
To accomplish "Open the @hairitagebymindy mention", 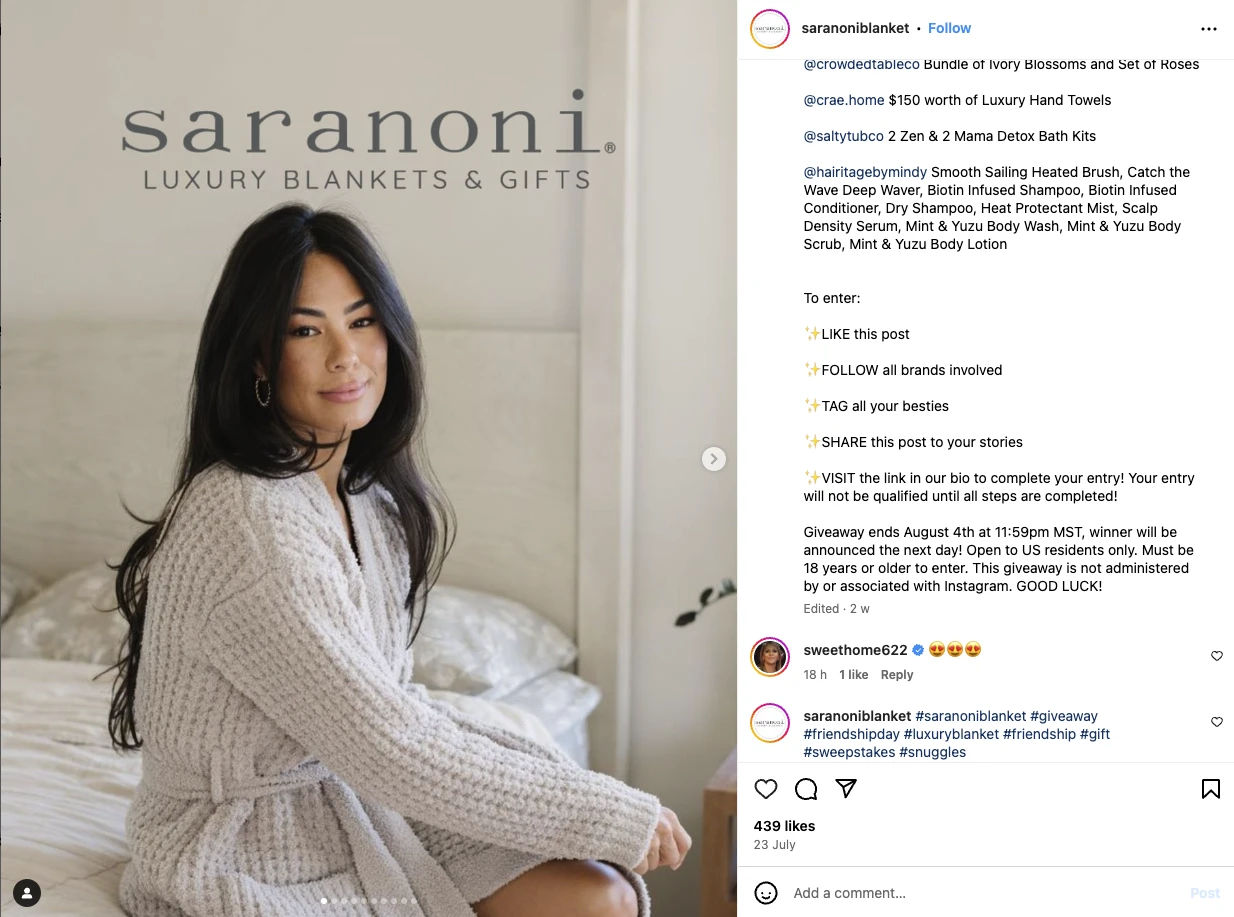I will (865, 172).
